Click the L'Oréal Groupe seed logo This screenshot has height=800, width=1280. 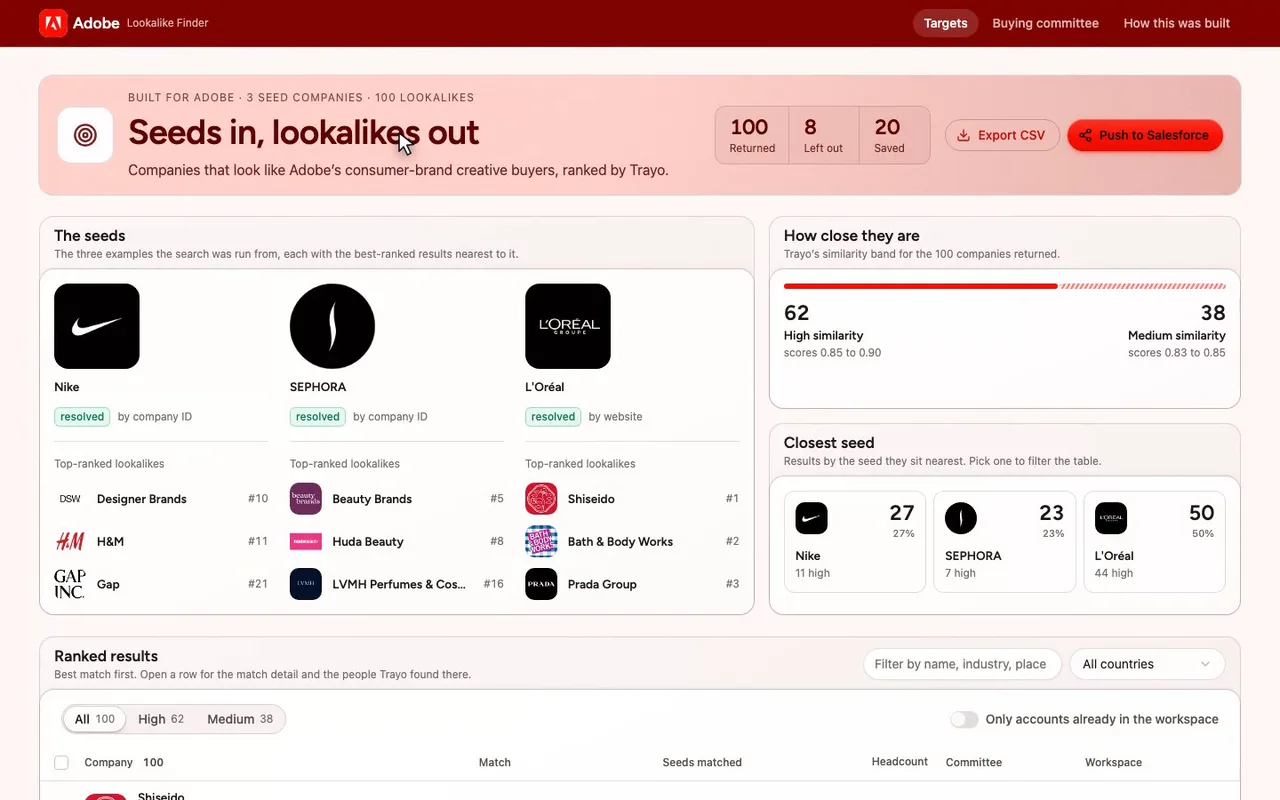pyautogui.click(x=568, y=326)
